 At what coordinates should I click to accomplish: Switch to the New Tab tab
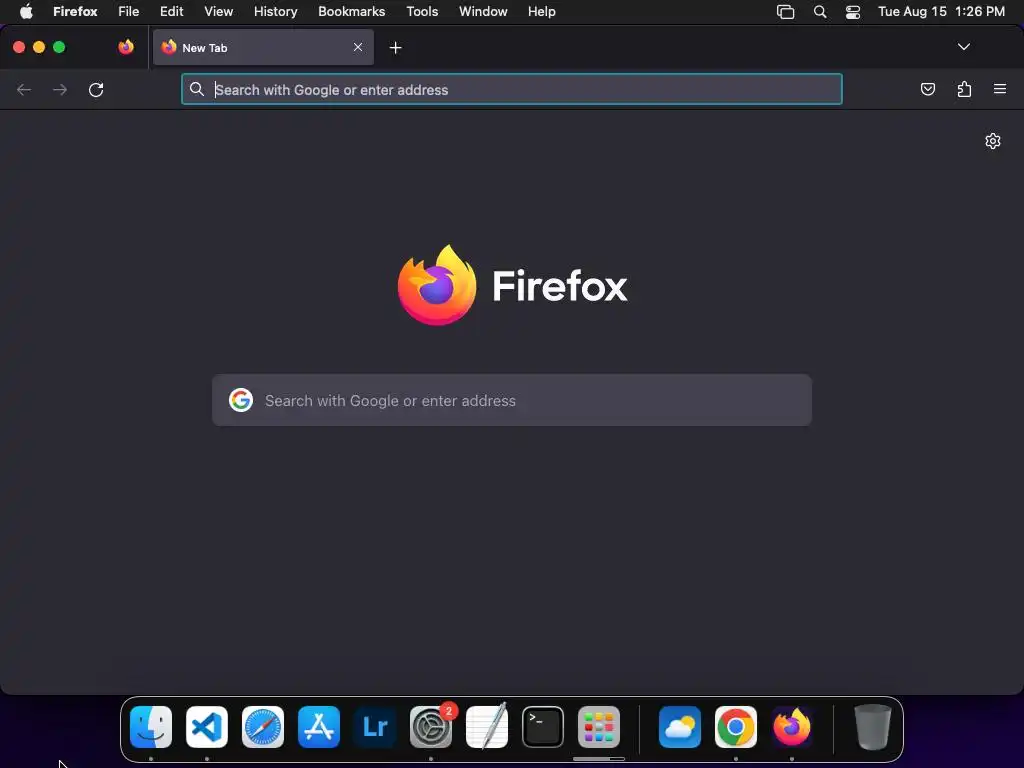pos(263,47)
